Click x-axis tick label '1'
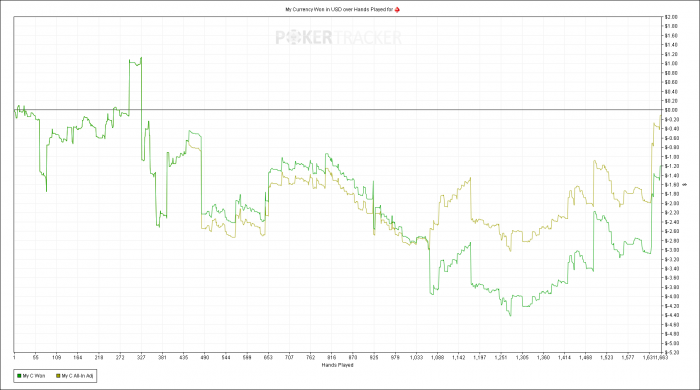This screenshot has height=390, width=700. [14, 357]
